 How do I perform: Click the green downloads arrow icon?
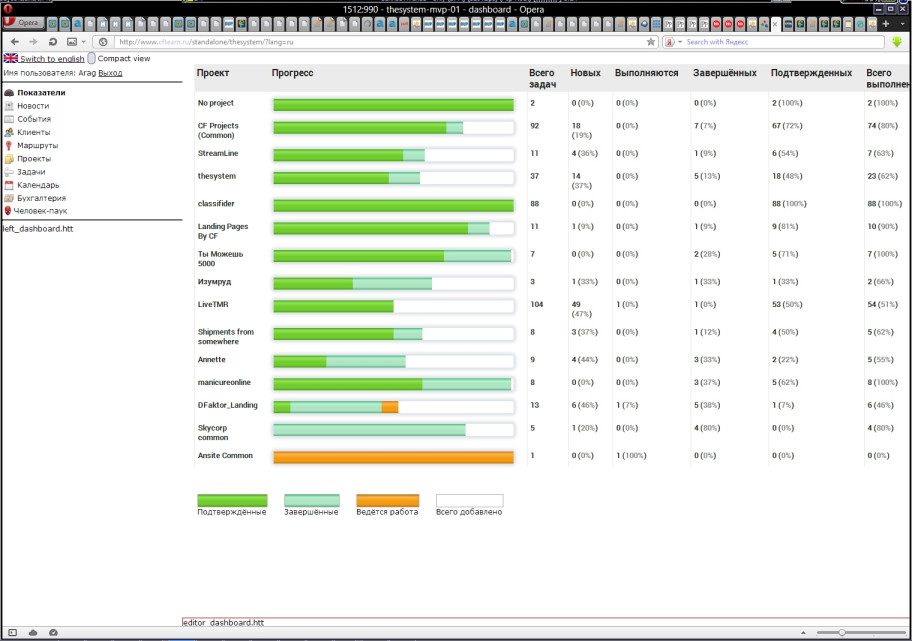tap(897, 42)
